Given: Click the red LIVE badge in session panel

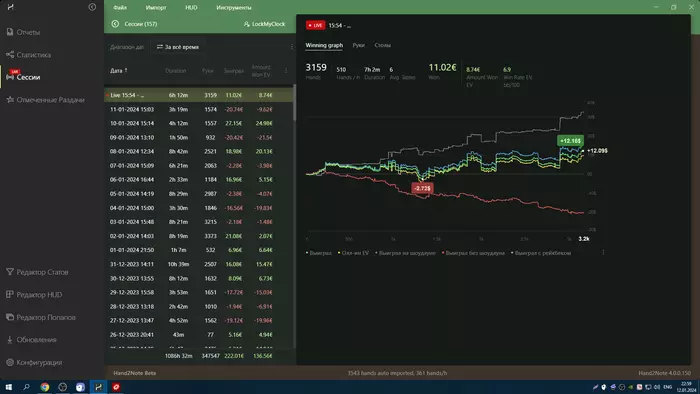Looking at the screenshot, I should pos(315,25).
